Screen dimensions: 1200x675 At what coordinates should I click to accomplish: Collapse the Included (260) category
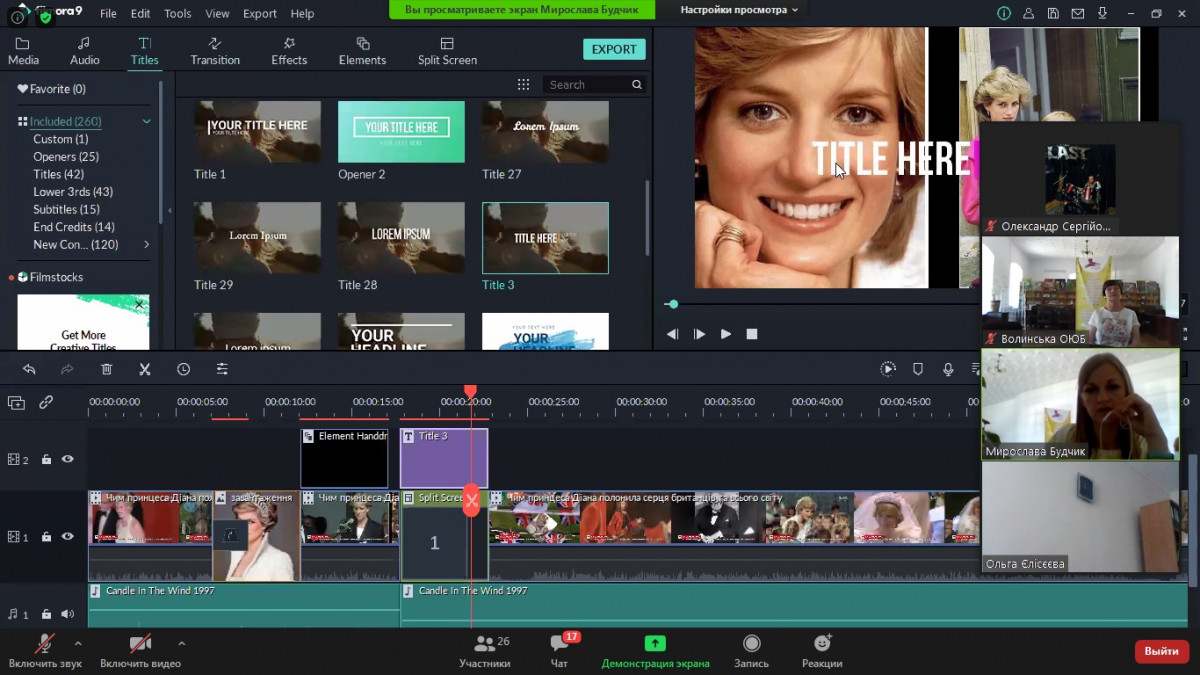tap(146, 122)
